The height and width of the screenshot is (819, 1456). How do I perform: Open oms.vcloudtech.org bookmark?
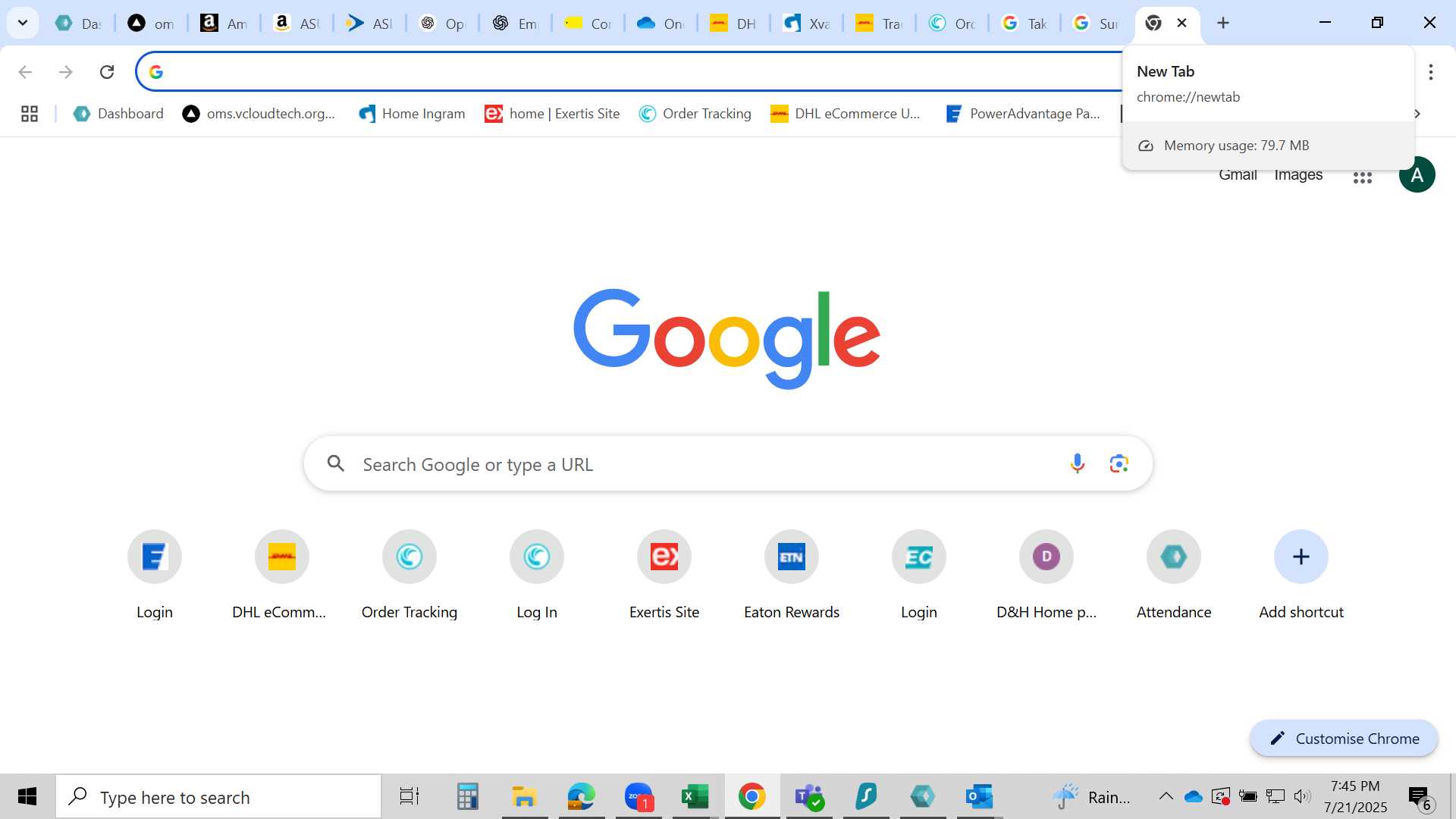point(259,114)
